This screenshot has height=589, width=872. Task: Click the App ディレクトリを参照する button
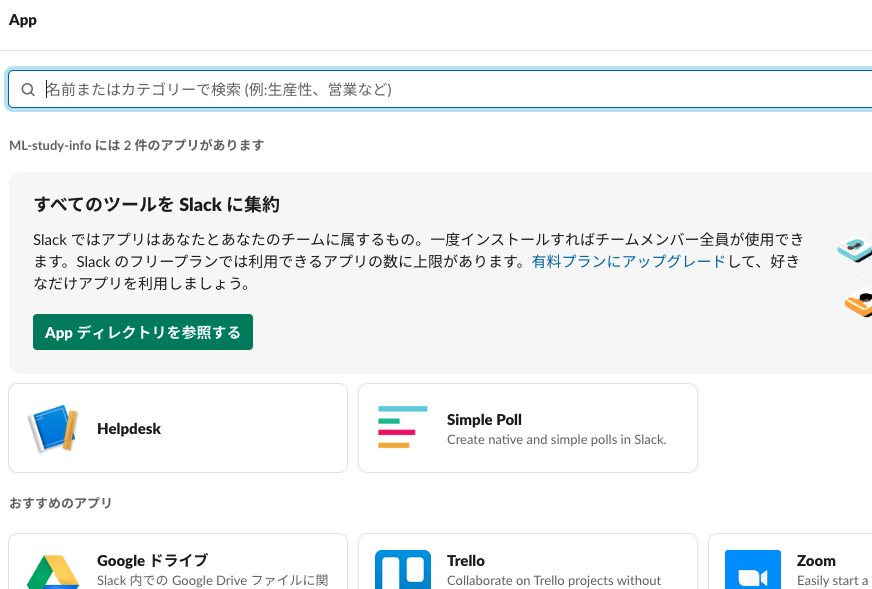143,332
